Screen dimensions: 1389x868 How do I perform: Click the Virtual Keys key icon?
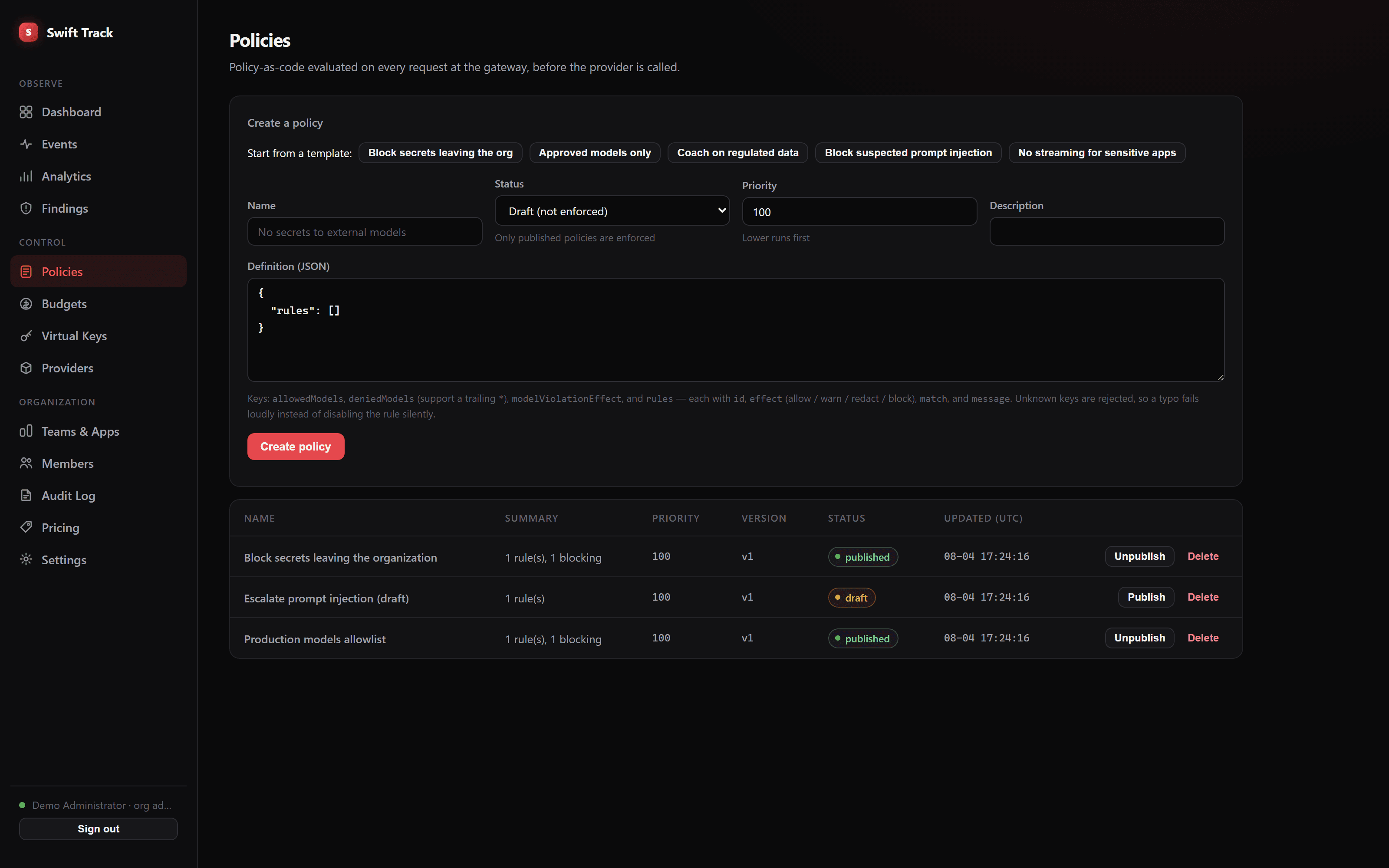[x=26, y=336]
